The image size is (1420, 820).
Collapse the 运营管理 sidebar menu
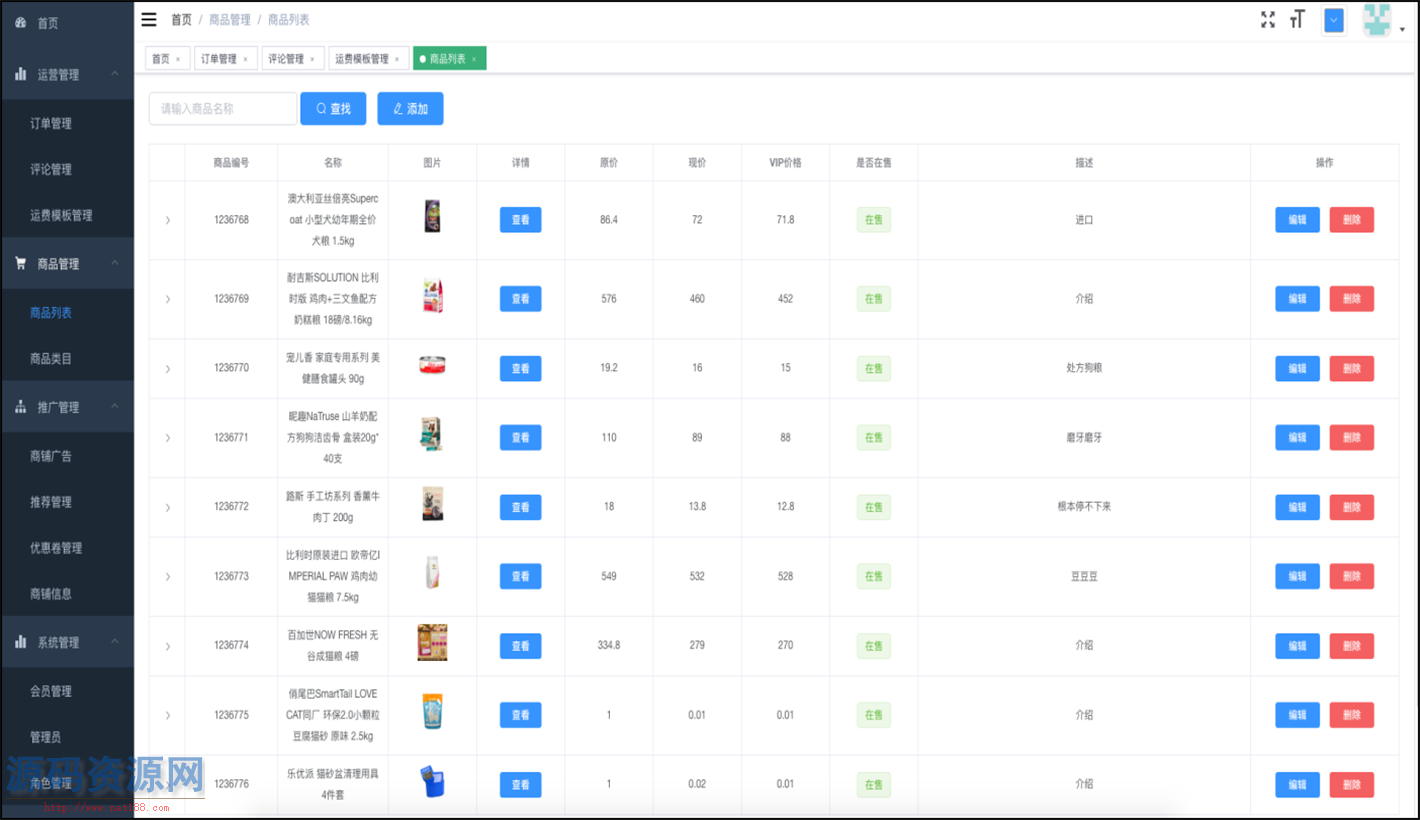click(114, 74)
